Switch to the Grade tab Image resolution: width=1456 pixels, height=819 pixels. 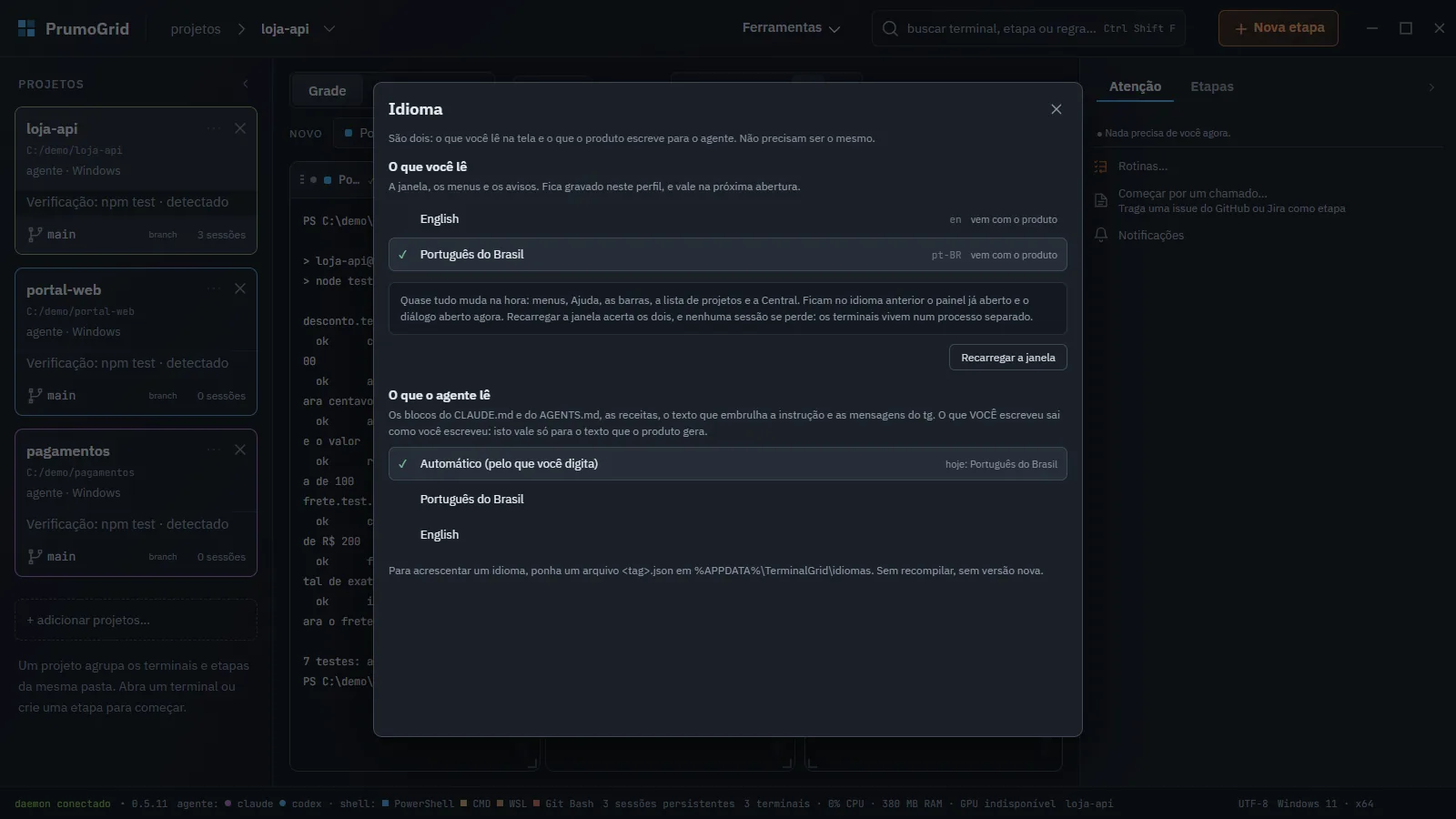(327, 91)
